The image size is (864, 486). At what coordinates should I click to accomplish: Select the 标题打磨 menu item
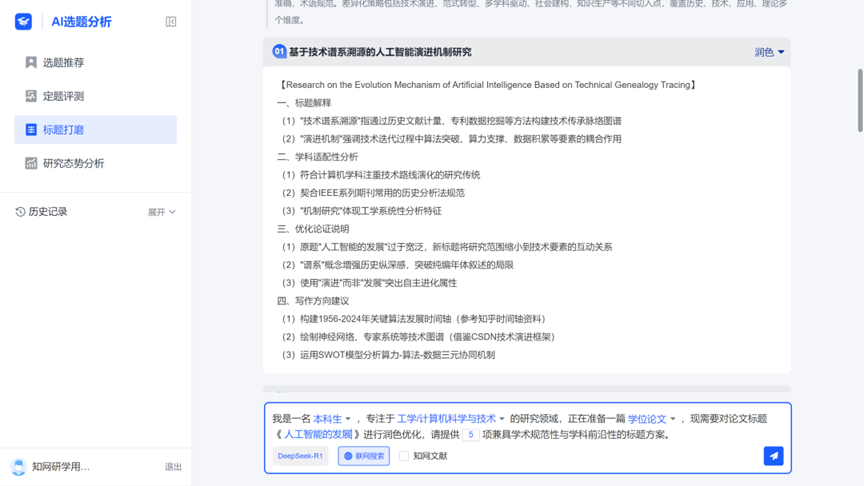[96, 129]
